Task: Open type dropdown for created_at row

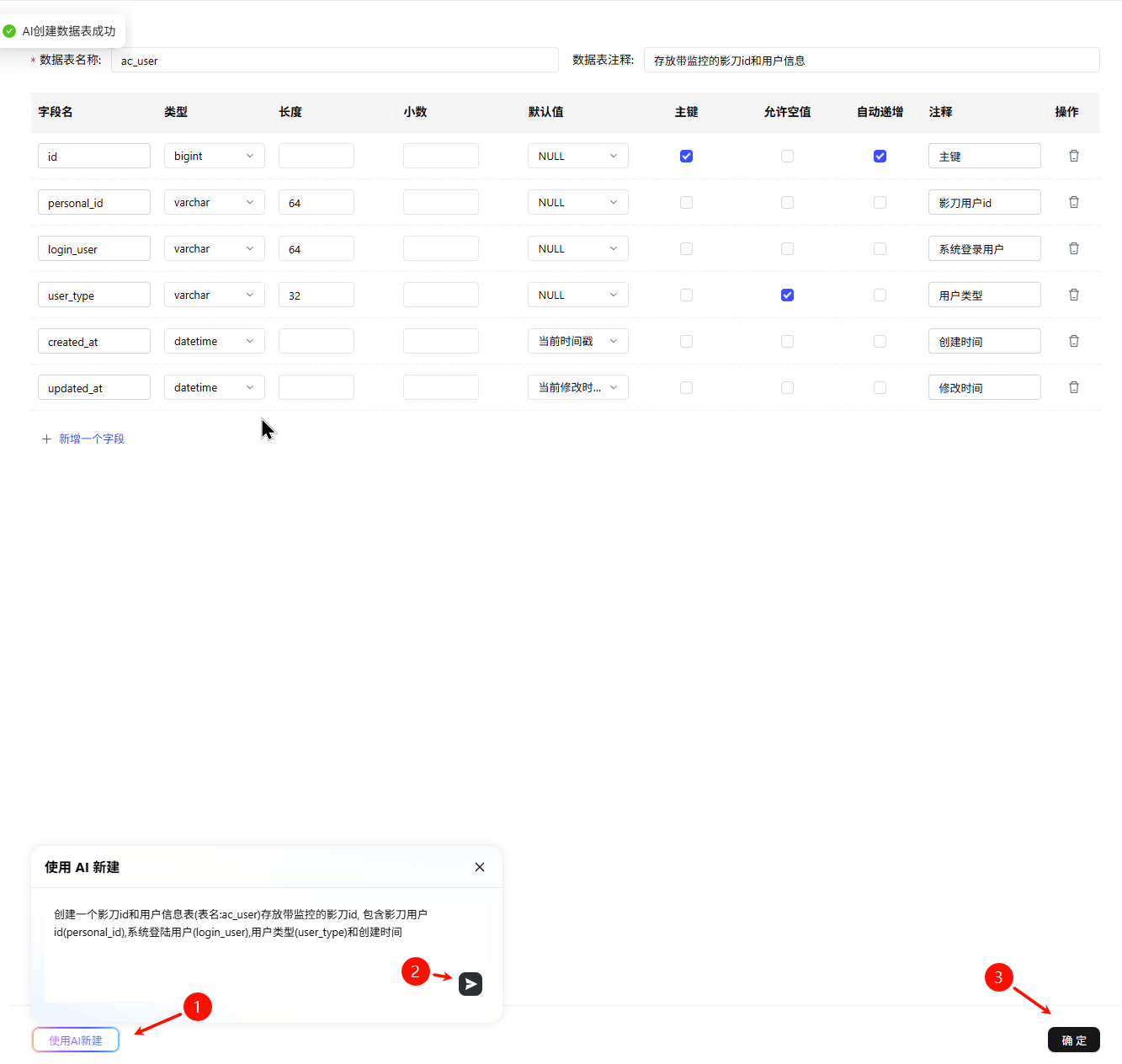Action: 215,341
